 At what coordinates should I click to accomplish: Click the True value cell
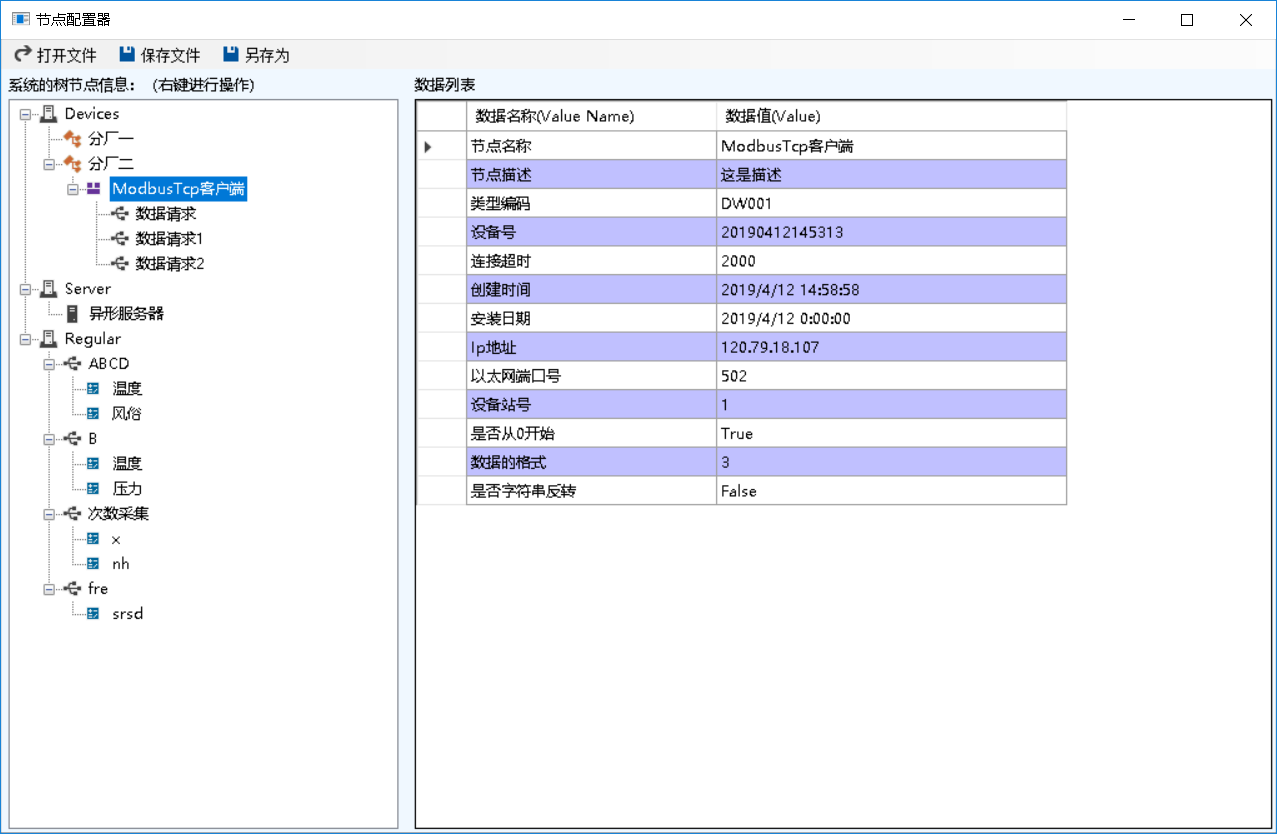(x=891, y=434)
